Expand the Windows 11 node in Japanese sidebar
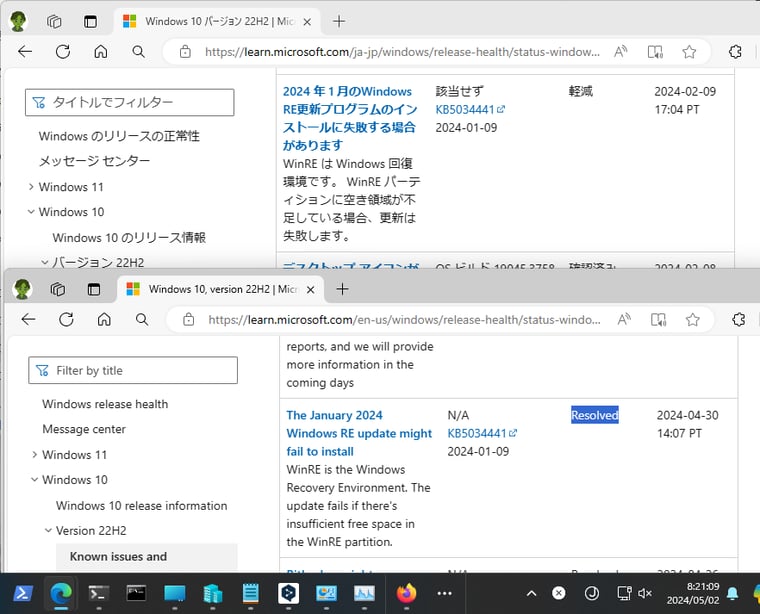The height and width of the screenshot is (614, 760). (31, 187)
